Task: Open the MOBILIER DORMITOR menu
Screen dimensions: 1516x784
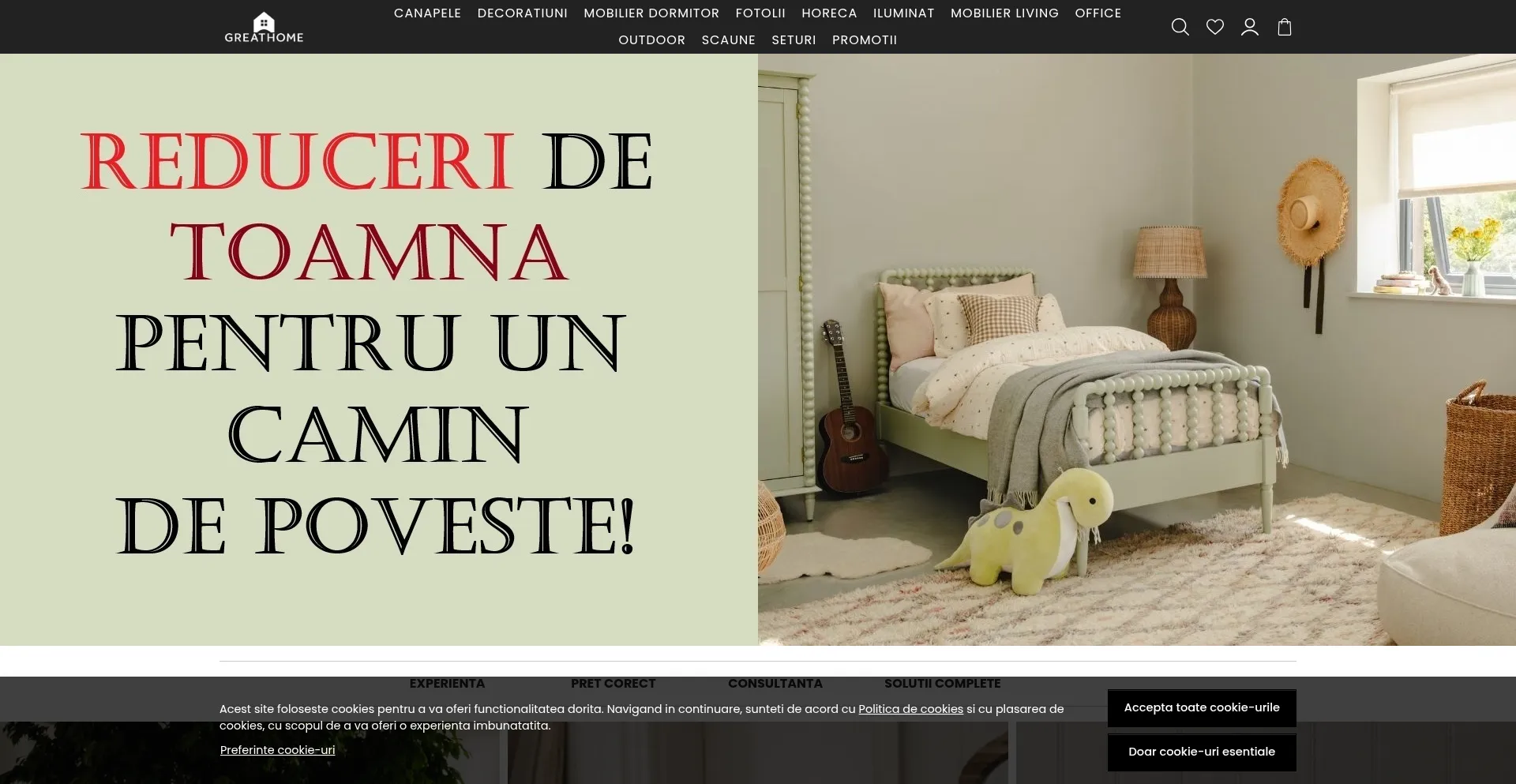Action: [x=651, y=13]
